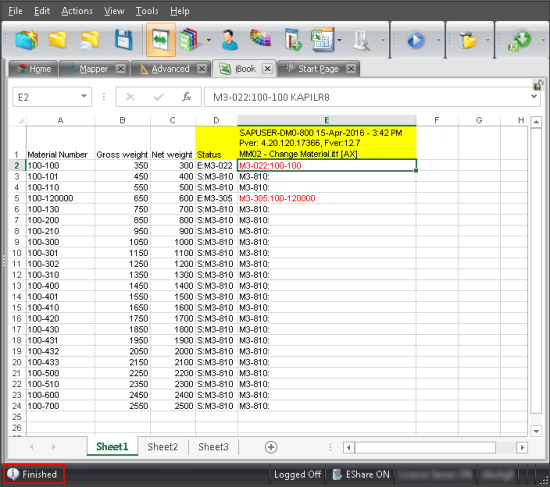
Task: Click the cloud folder toolbar icon
Action: (89, 40)
